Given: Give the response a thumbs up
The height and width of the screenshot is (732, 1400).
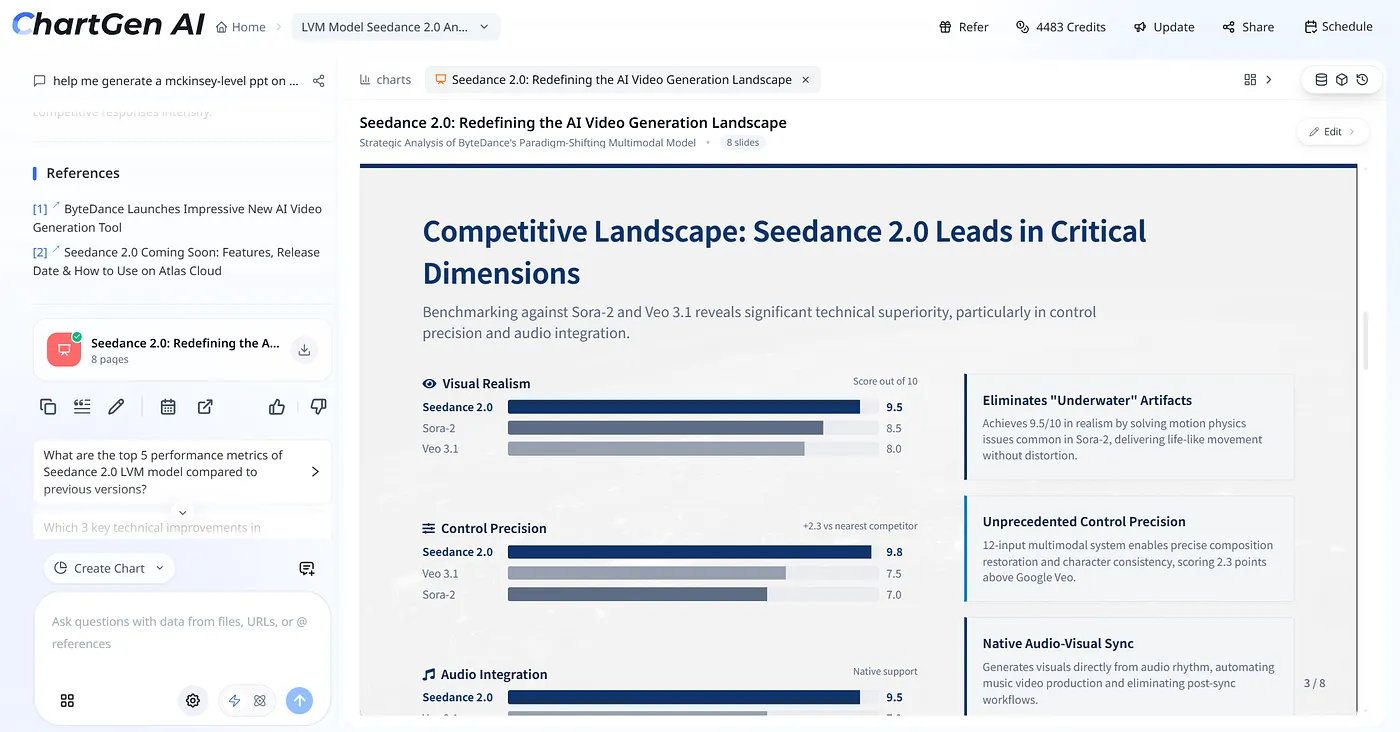Looking at the screenshot, I should tap(277, 406).
